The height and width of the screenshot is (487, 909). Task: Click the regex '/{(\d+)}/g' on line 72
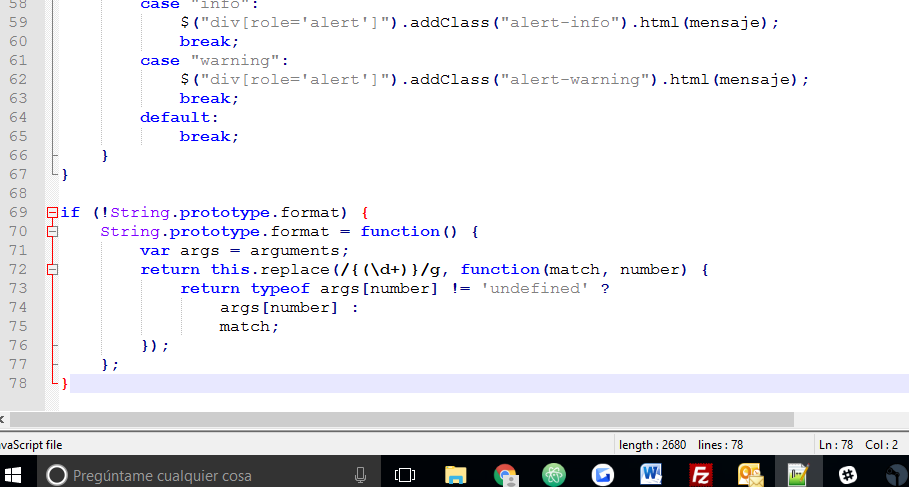[391, 270]
